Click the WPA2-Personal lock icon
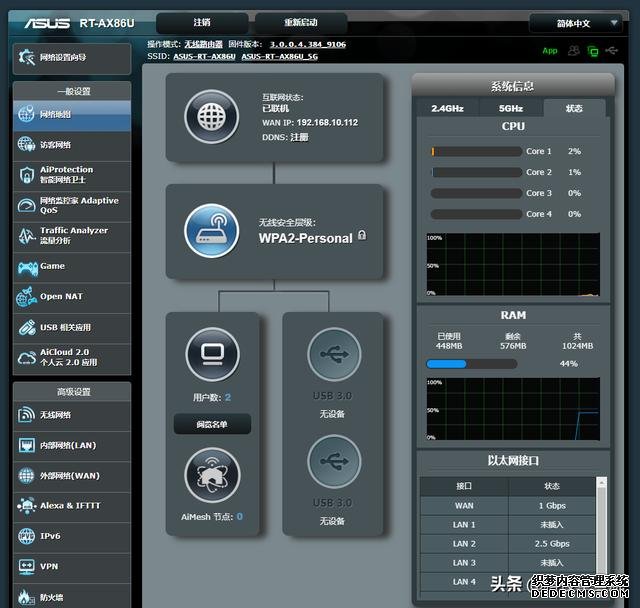Viewport: 640px width, 608px height. coord(362,235)
